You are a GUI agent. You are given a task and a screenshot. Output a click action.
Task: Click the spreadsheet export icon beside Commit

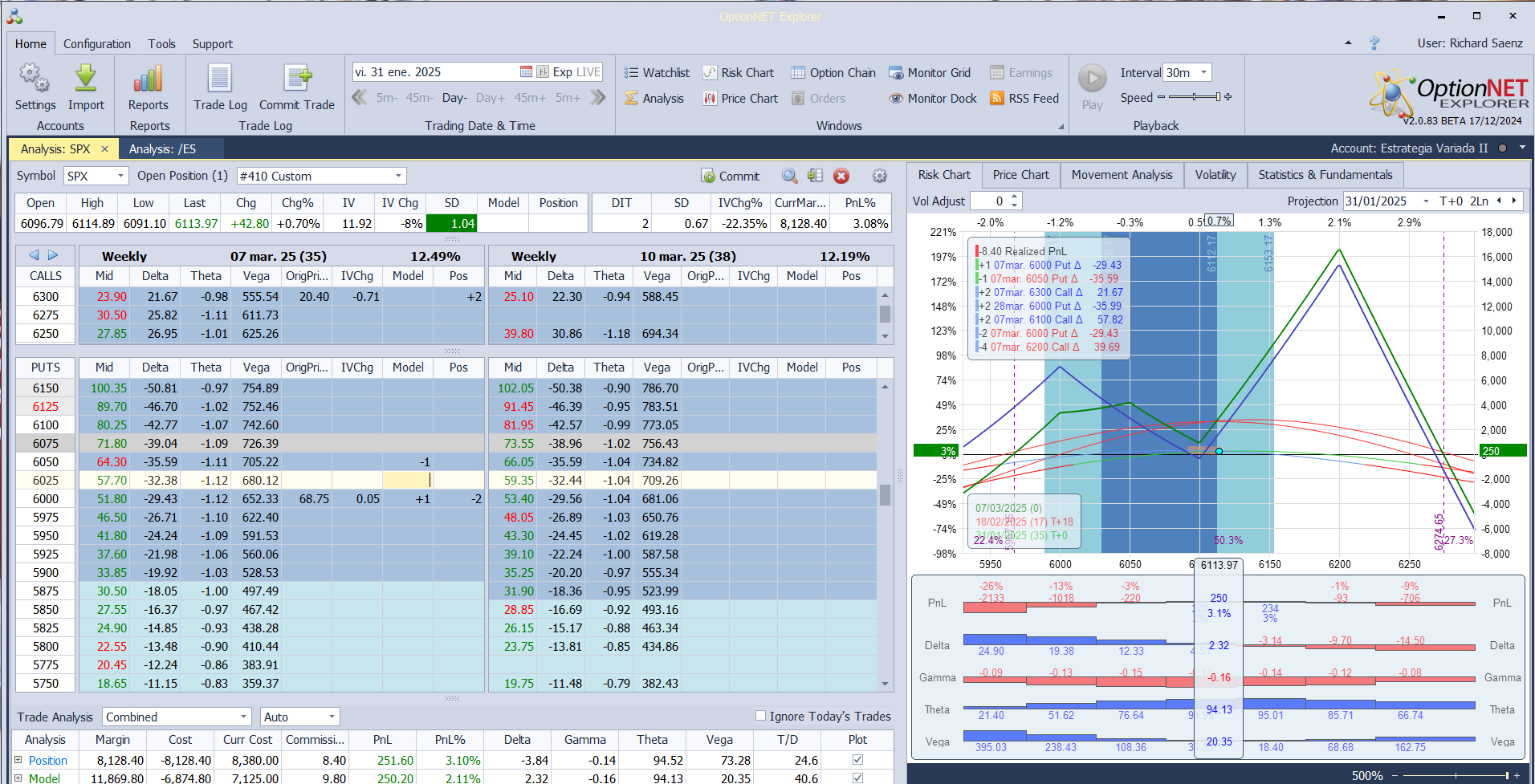(816, 176)
